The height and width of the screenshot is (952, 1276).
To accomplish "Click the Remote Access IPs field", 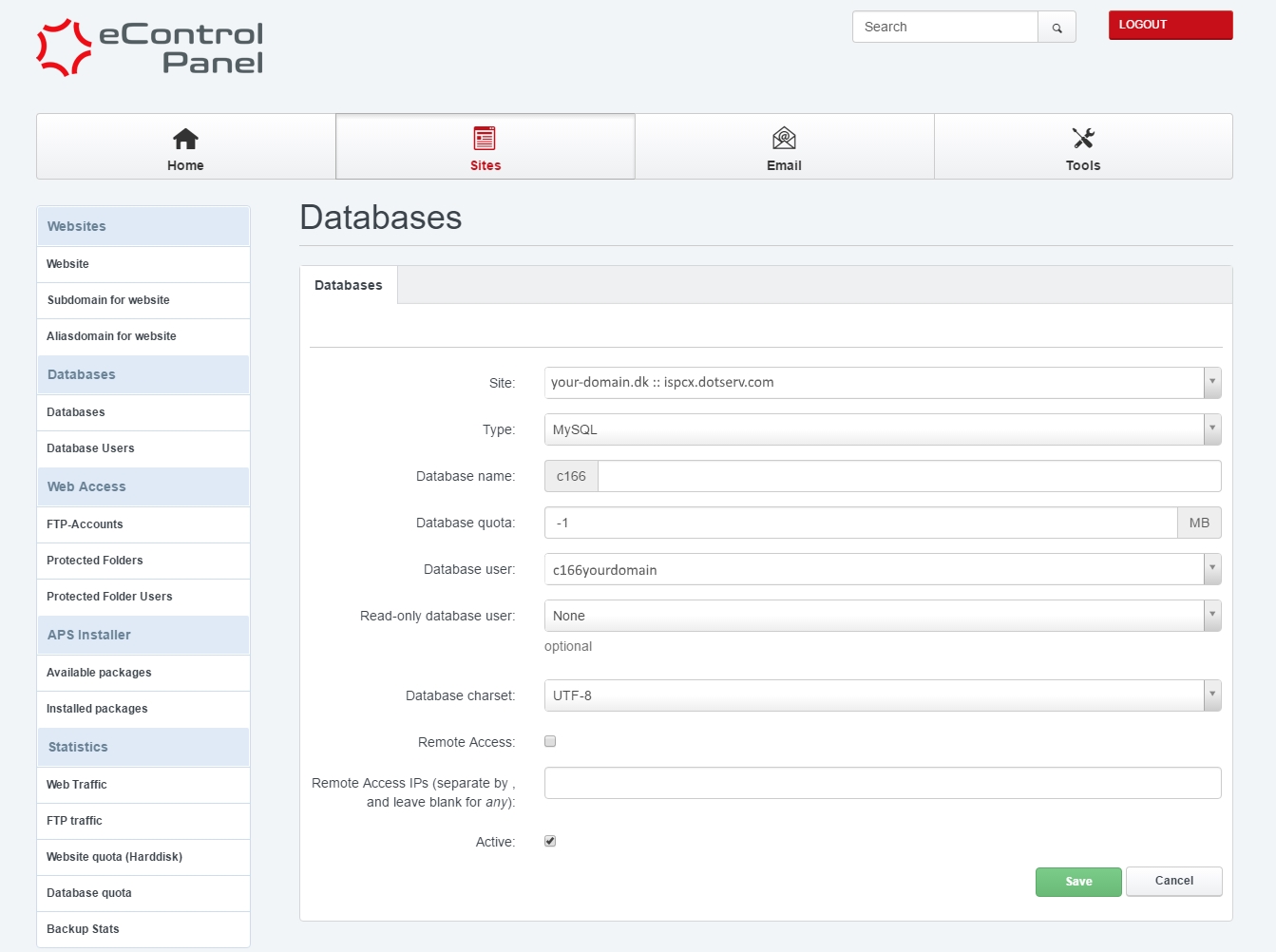I will (883, 783).
